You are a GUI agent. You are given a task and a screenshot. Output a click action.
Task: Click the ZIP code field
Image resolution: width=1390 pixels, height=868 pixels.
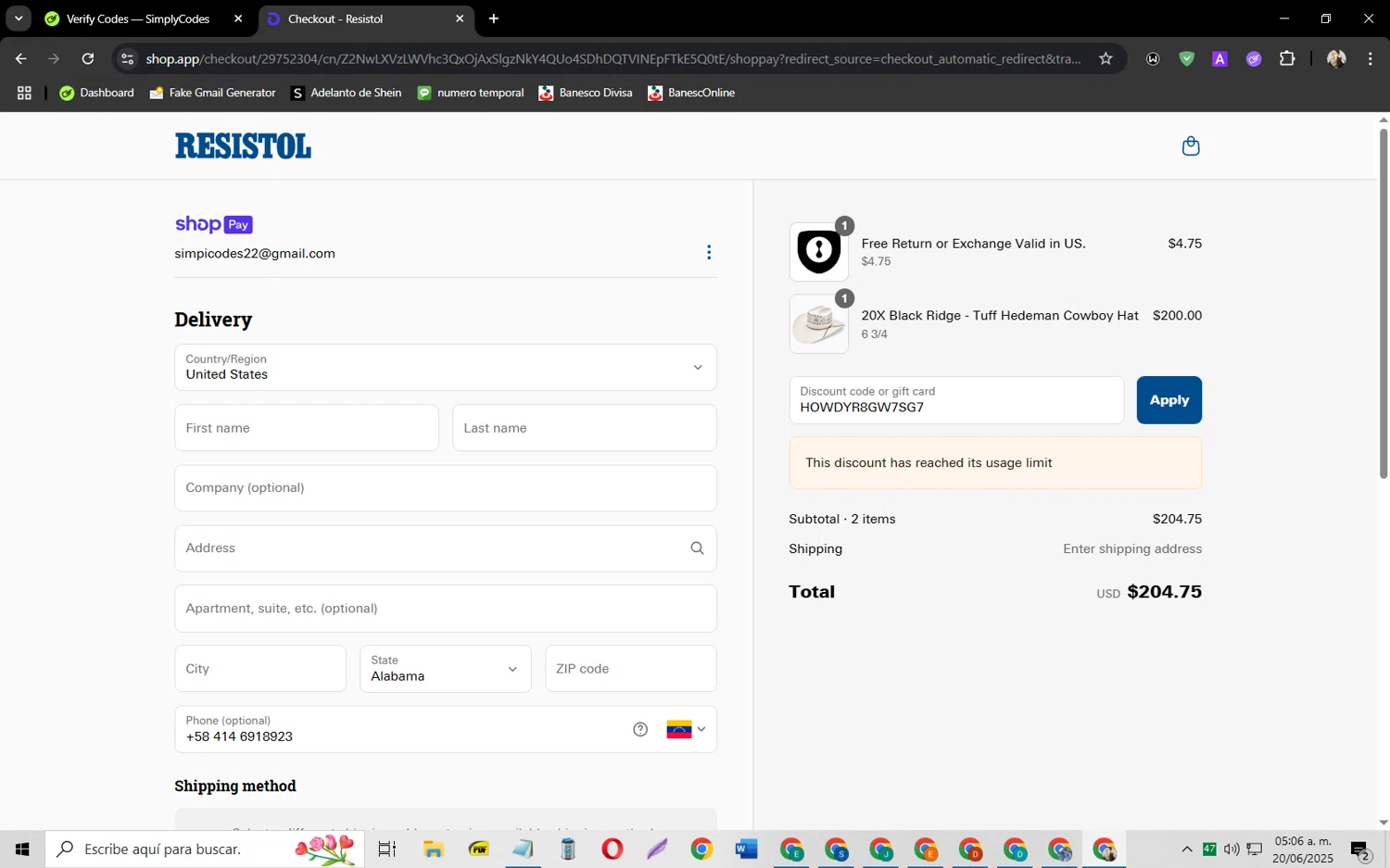(631, 669)
